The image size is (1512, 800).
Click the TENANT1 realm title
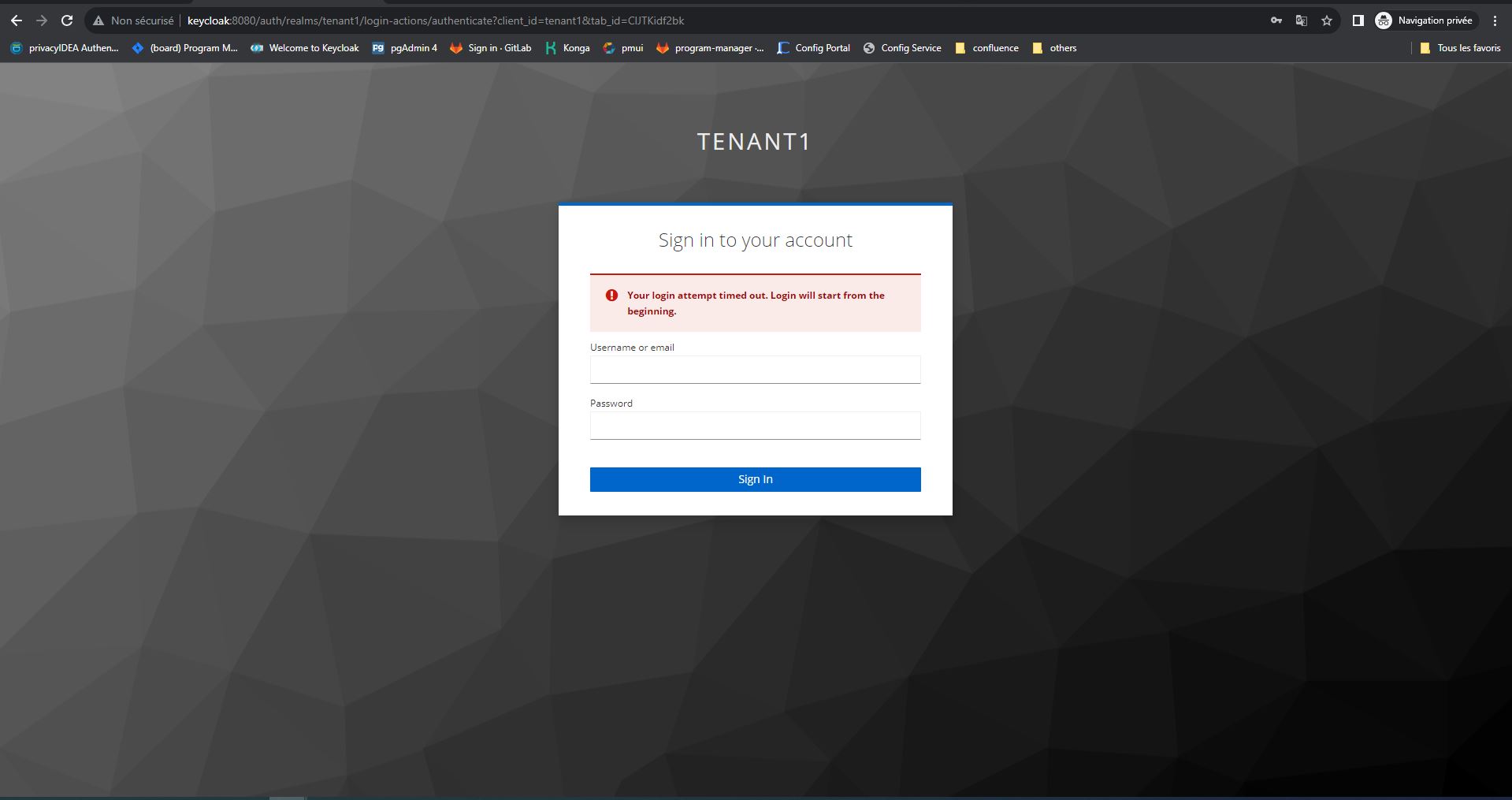[x=754, y=142]
